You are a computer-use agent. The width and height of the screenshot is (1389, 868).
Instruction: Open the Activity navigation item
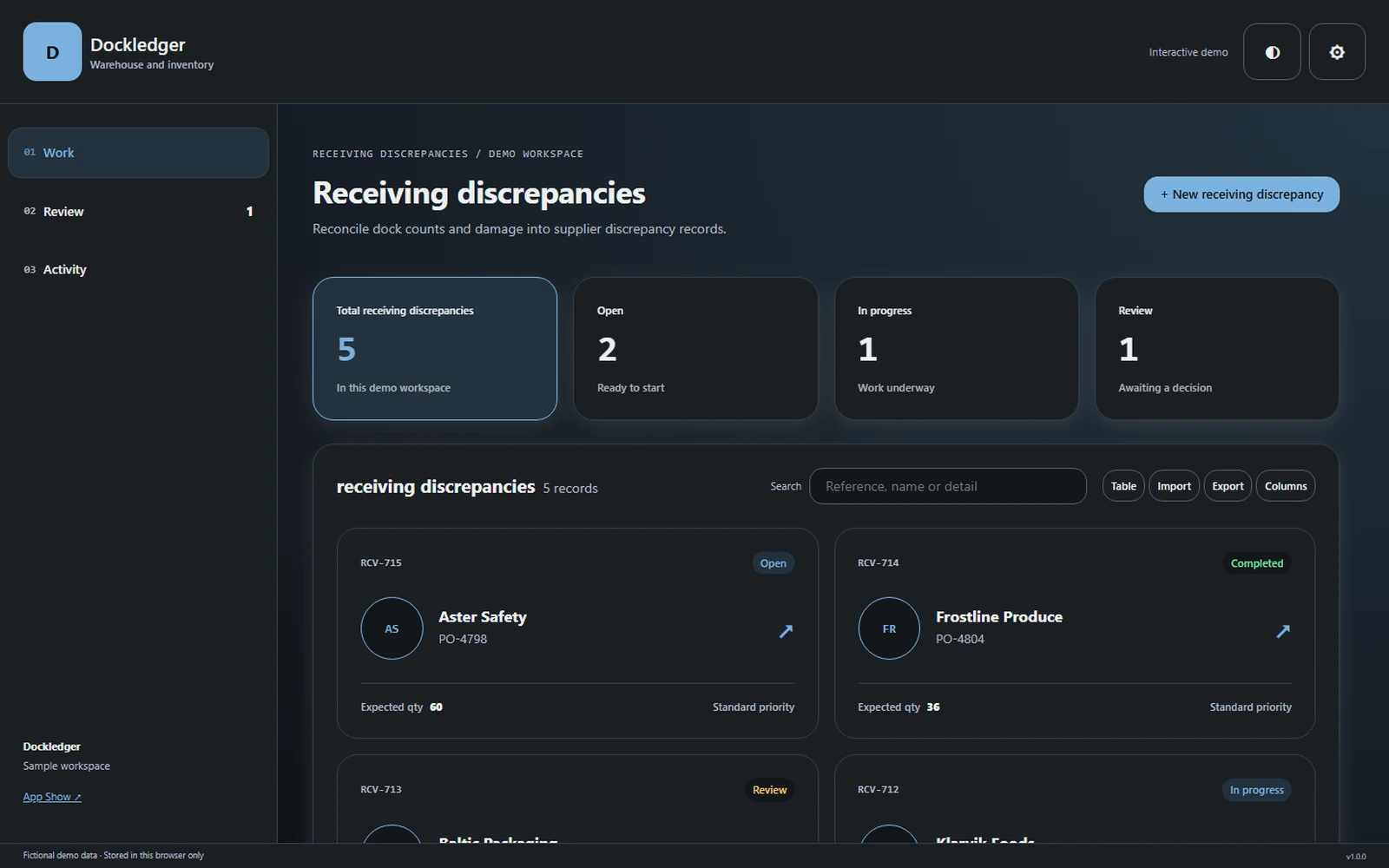click(x=138, y=270)
